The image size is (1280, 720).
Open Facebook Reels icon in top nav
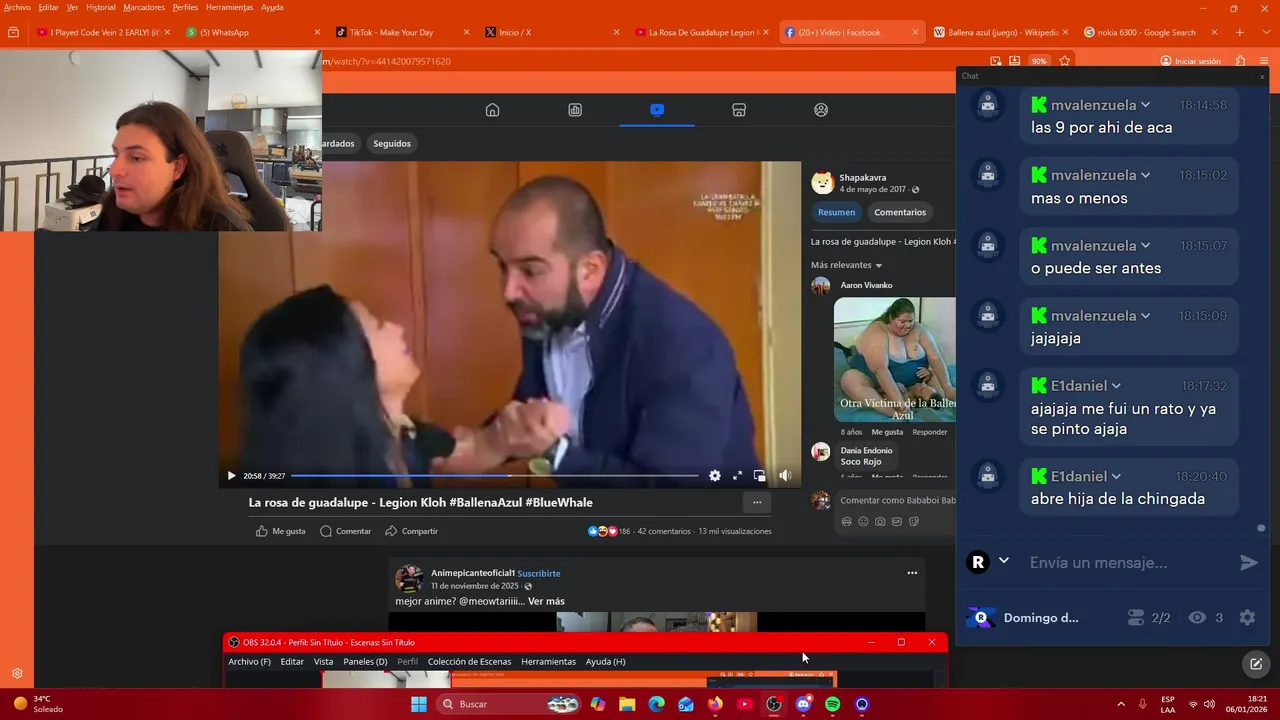[575, 110]
